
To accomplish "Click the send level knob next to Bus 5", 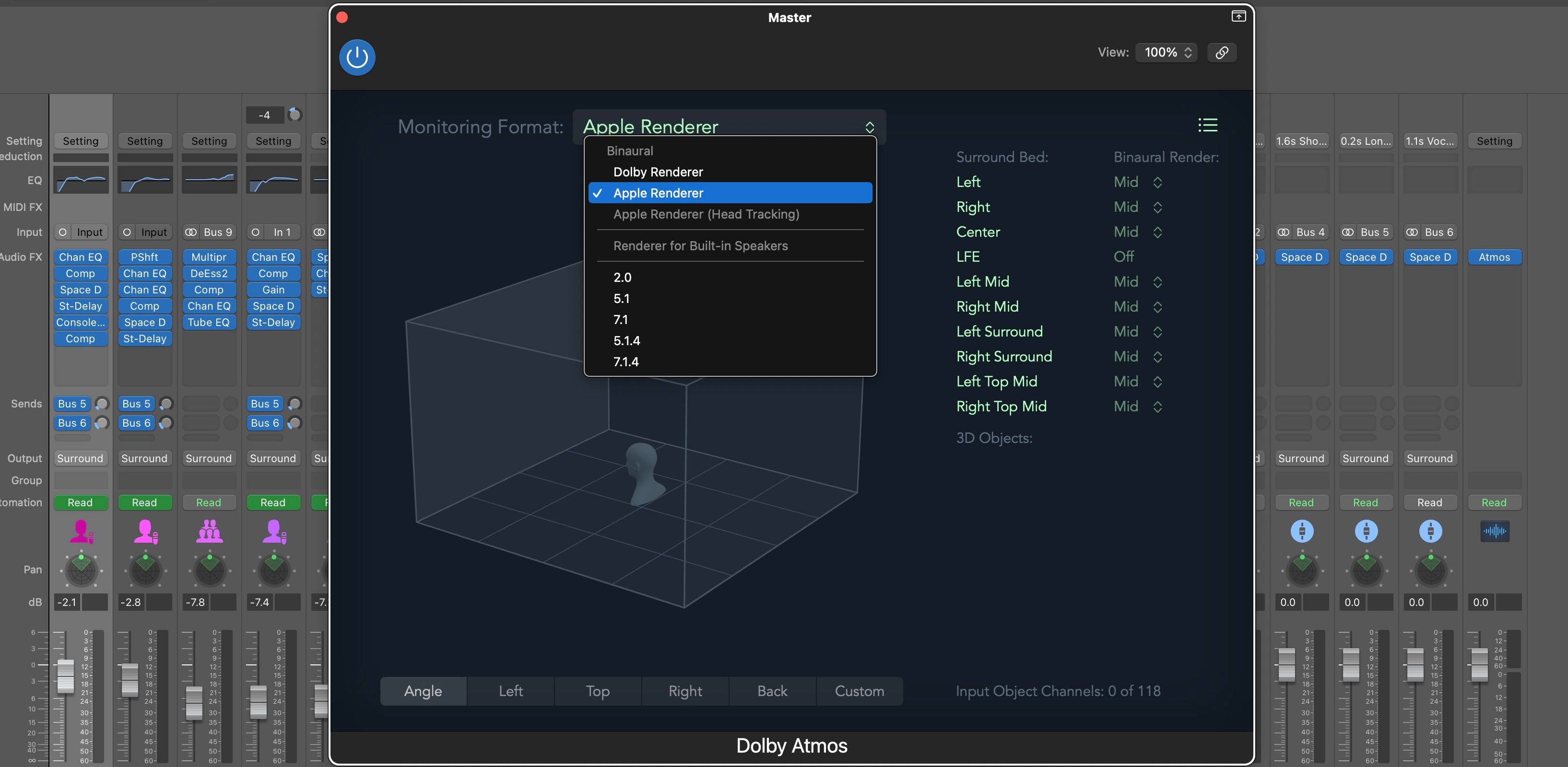I will pos(101,403).
